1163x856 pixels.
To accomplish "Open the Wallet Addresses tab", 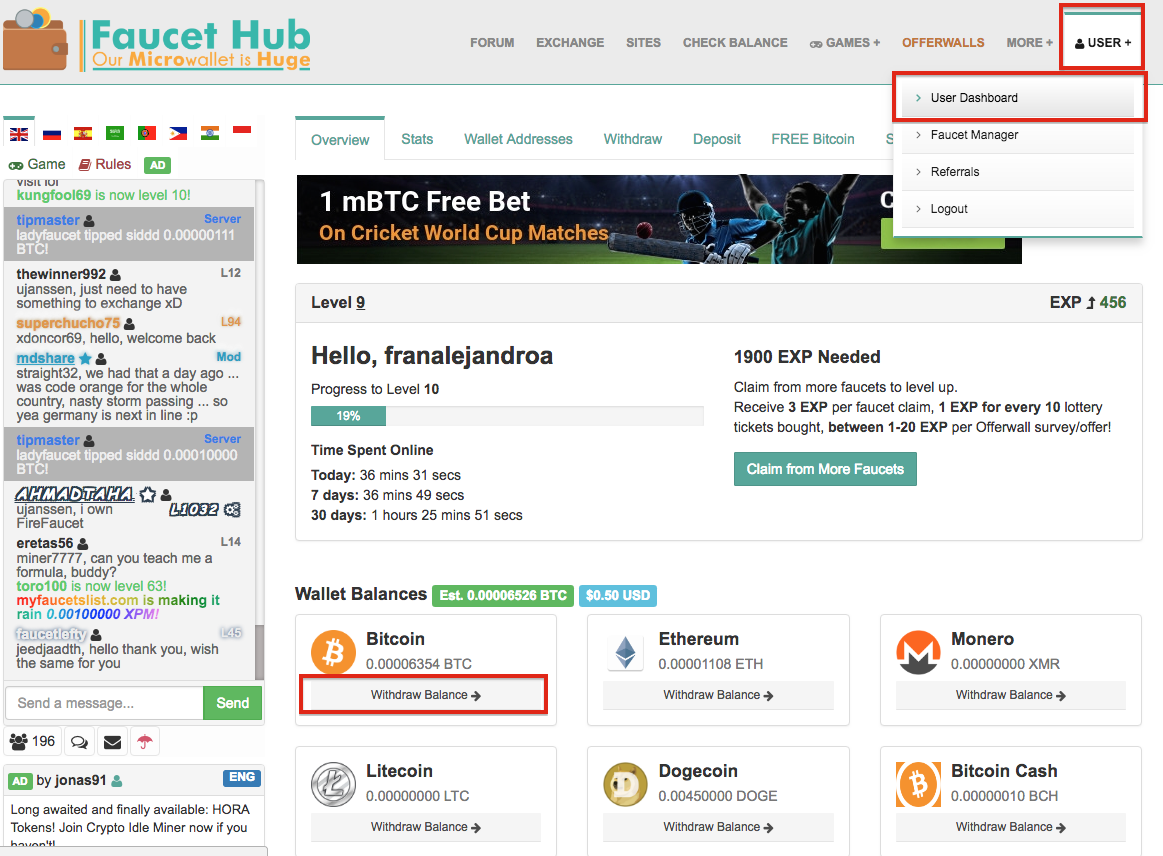I will point(518,139).
